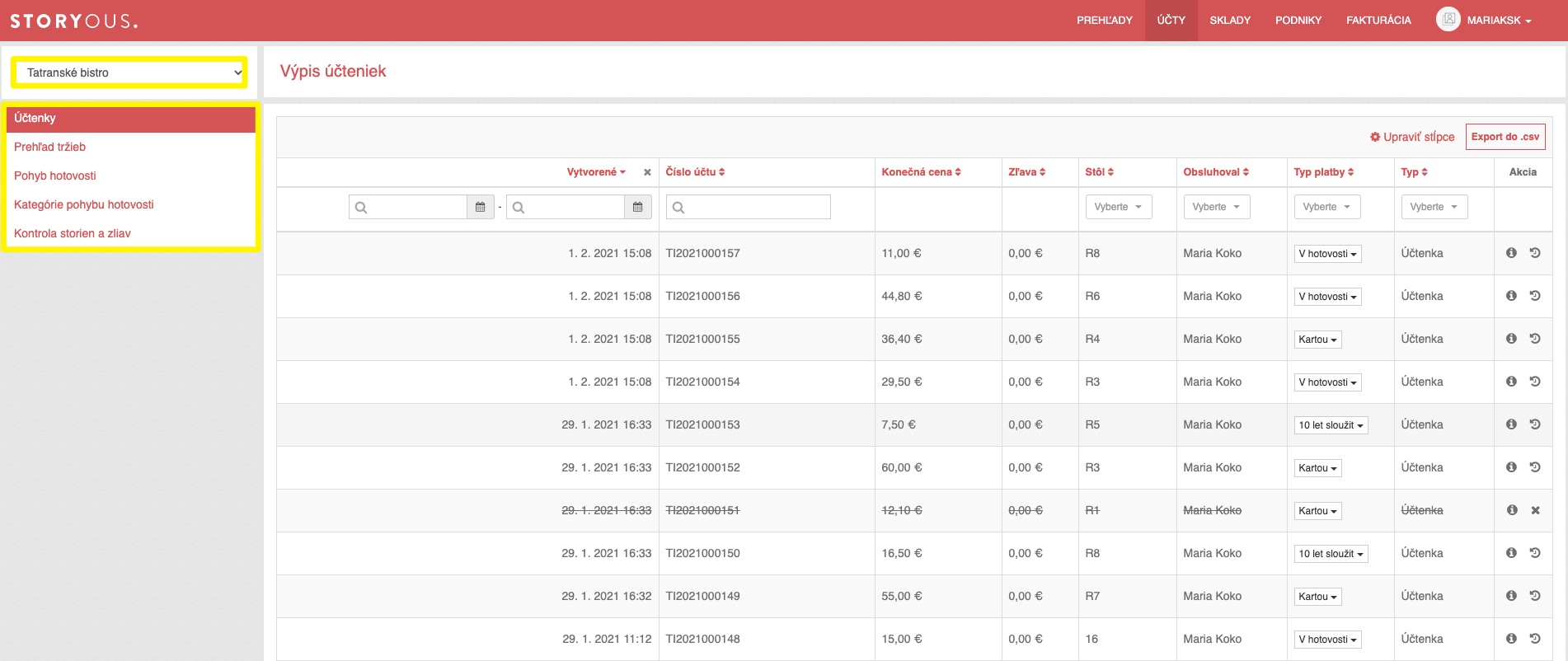Focus the Číslo účtu search field
Screen dimensions: 1568x661
pyautogui.click(x=749, y=207)
